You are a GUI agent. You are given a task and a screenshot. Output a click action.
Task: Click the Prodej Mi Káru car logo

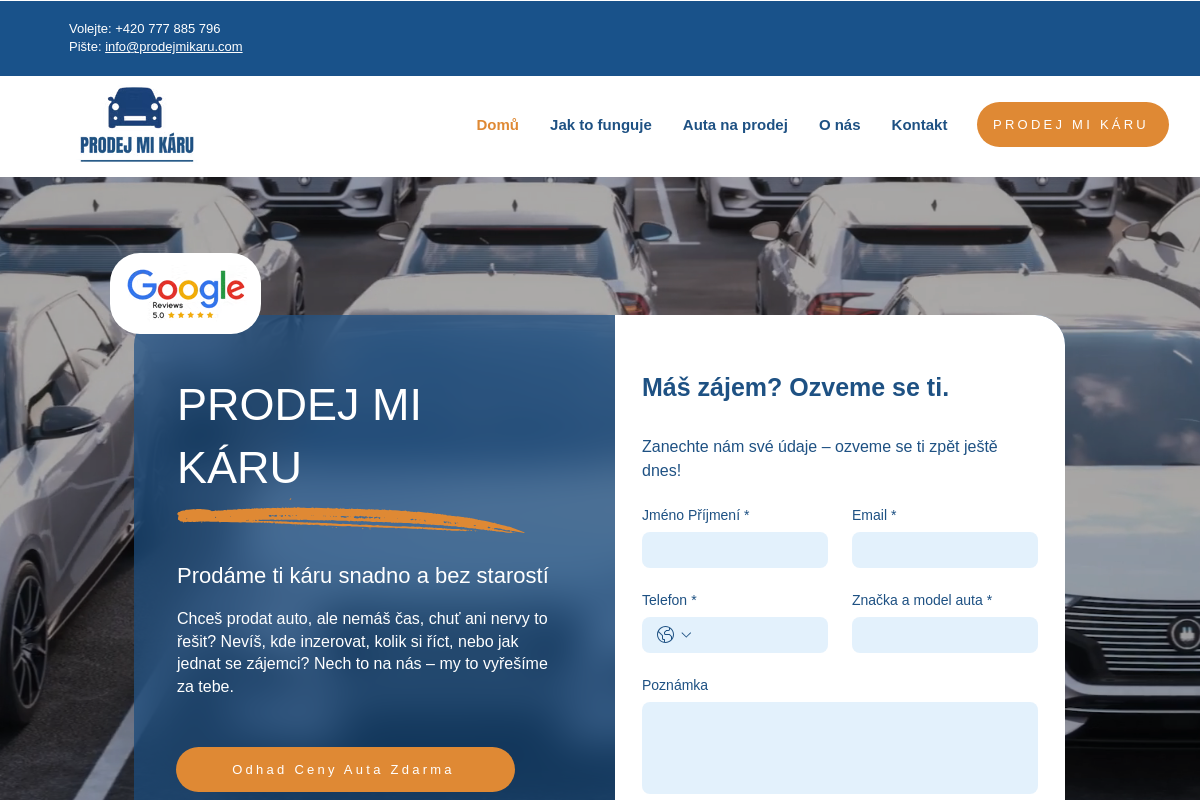click(x=137, y=125)
